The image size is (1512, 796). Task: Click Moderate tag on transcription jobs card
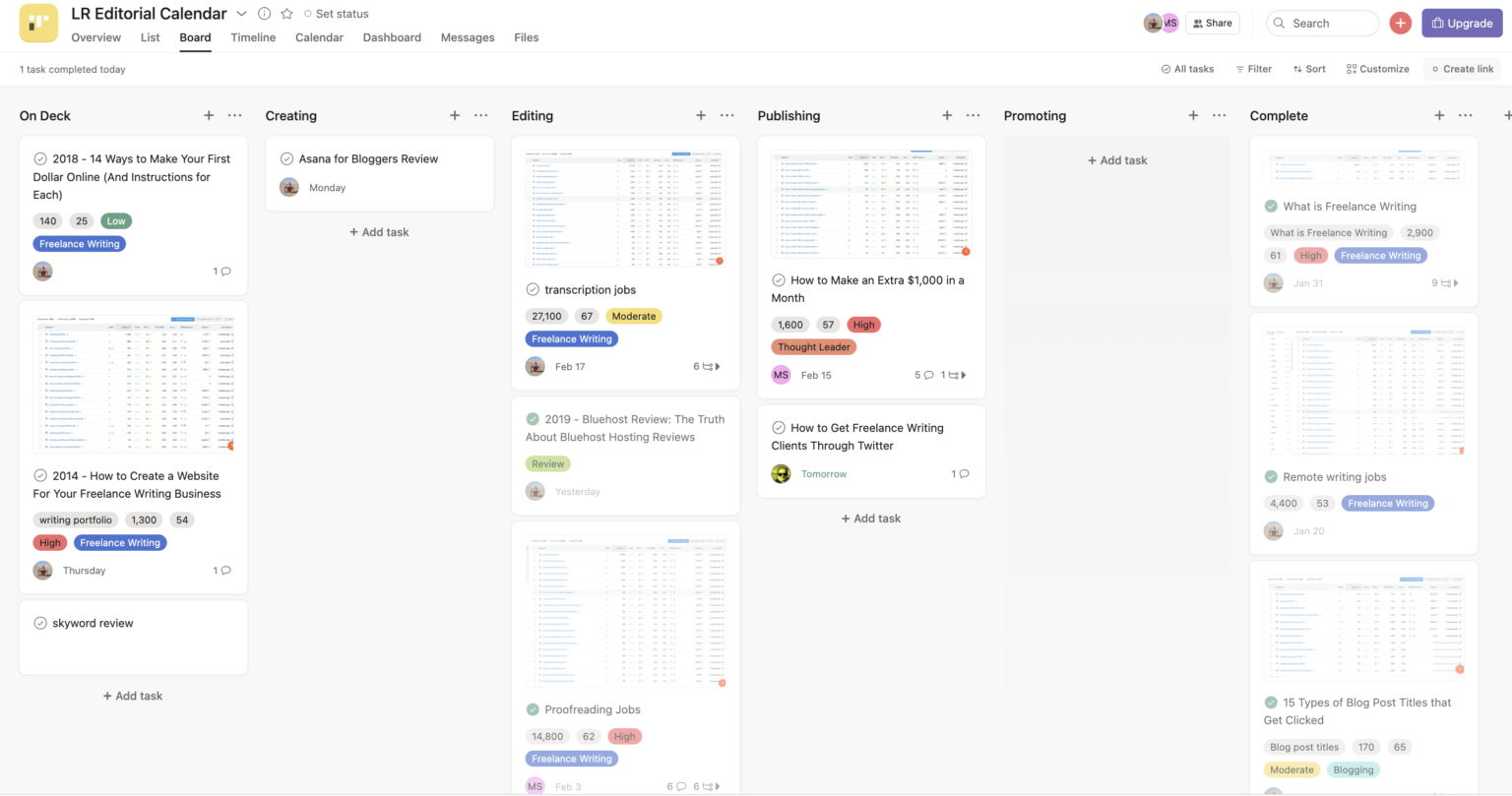633,316
